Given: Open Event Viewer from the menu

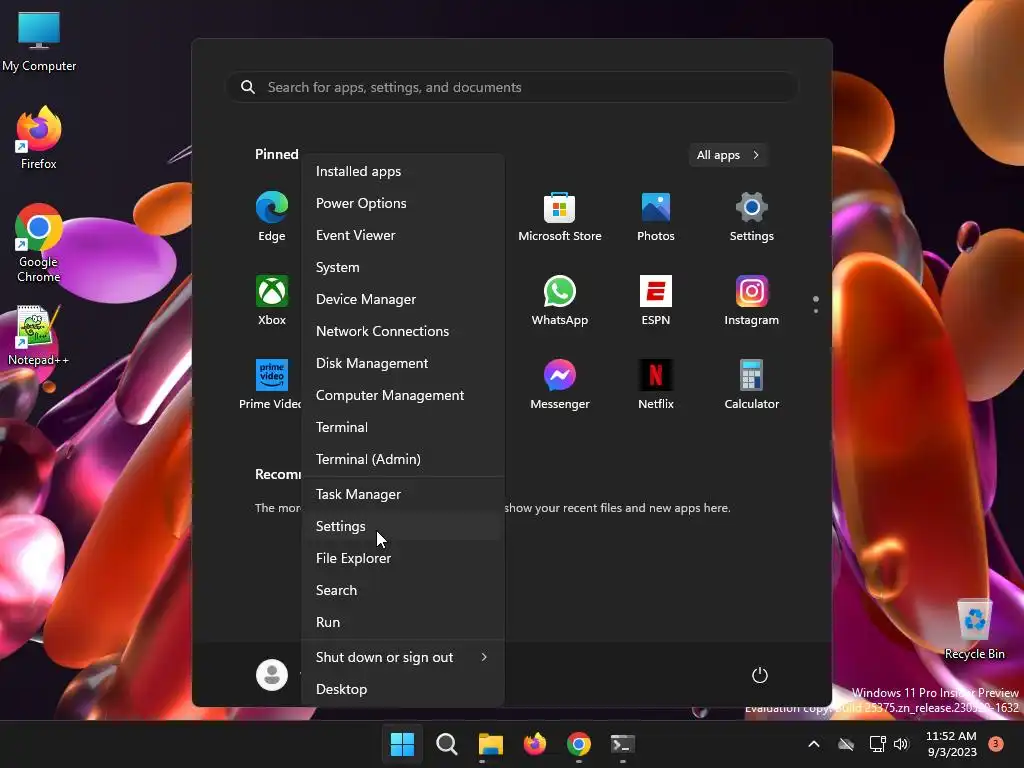Looking at the screenshot, I should point(402,235).
